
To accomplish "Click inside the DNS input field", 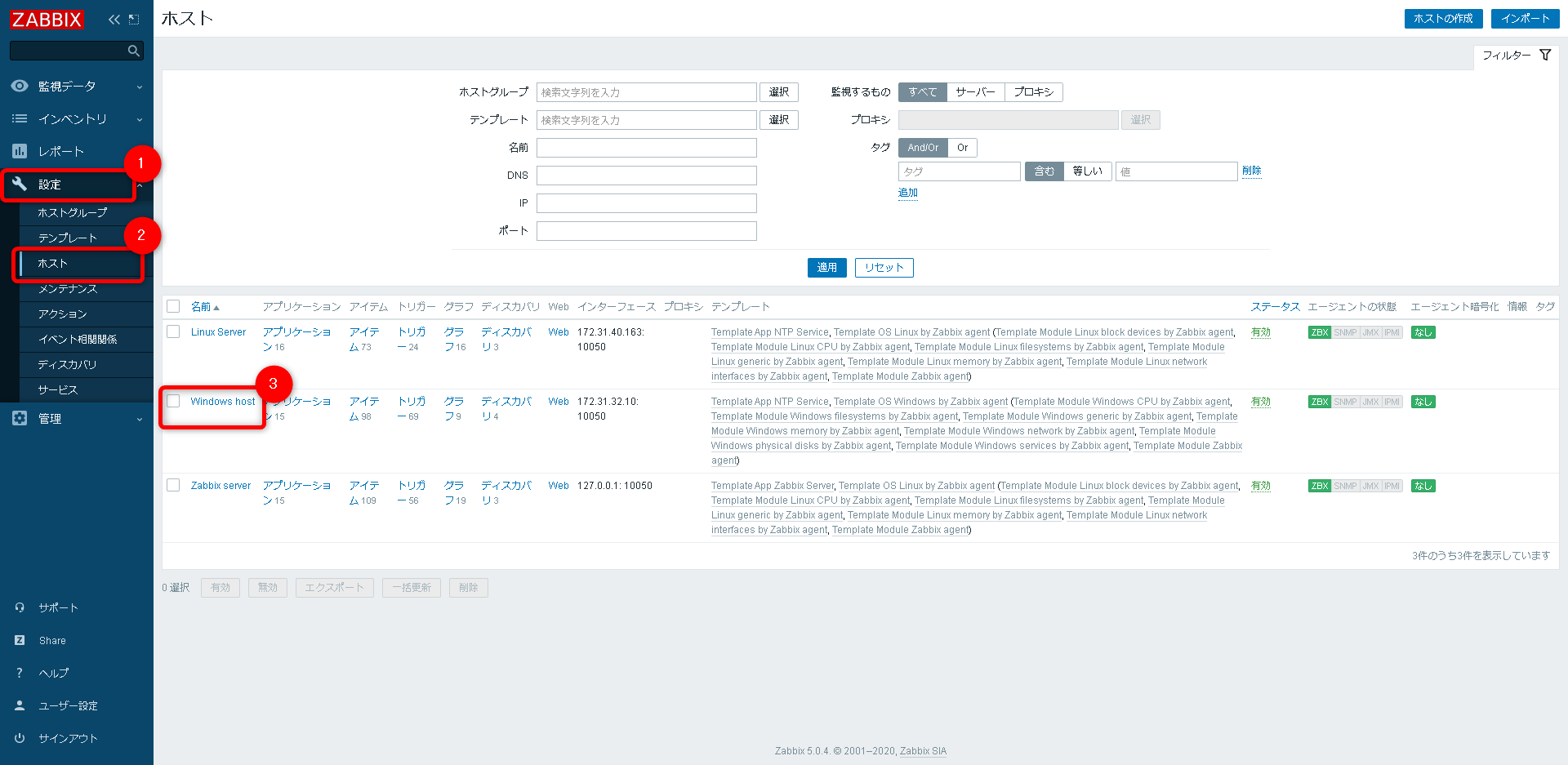I will click(x=646, y=175).
